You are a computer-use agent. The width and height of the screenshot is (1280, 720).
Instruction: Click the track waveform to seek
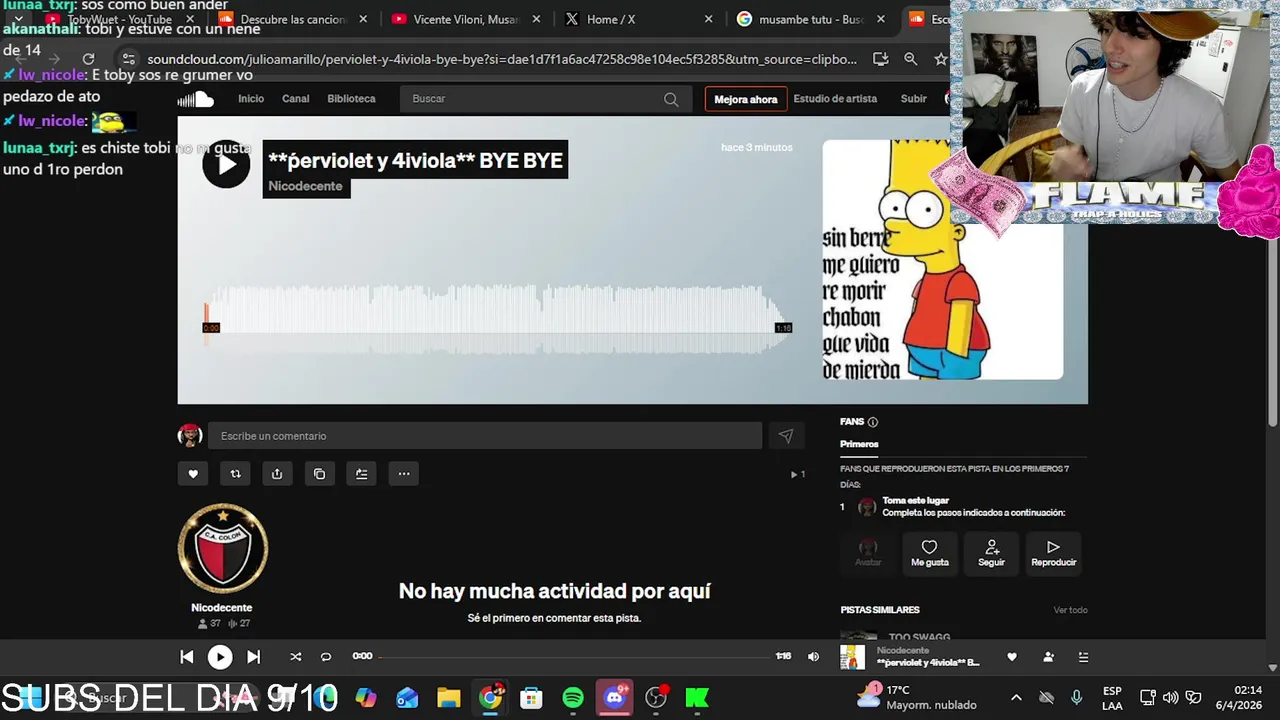497,320
